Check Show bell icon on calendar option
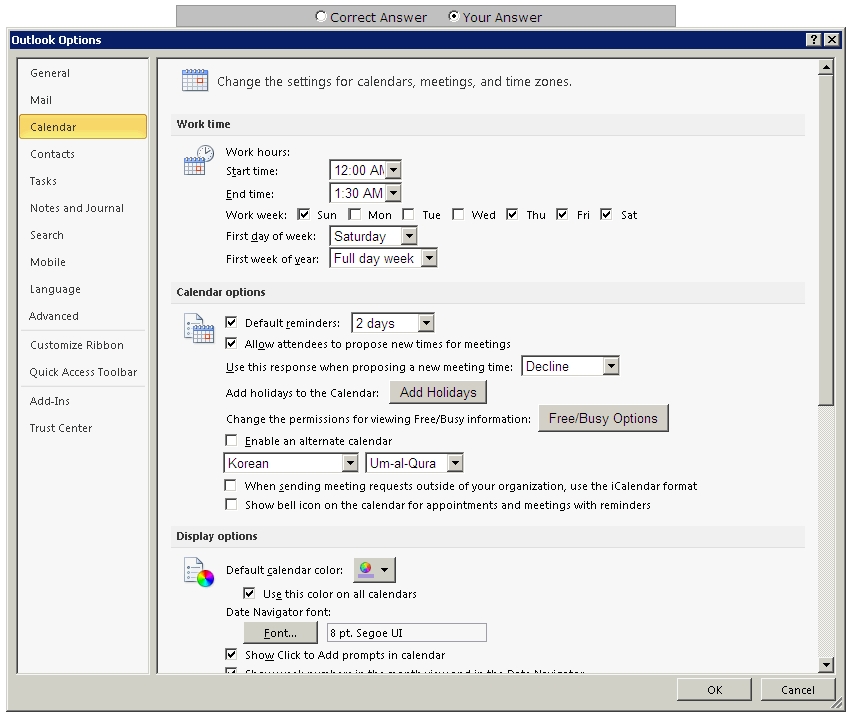Screen dimensions: 856x722 (x=231, y=504)
